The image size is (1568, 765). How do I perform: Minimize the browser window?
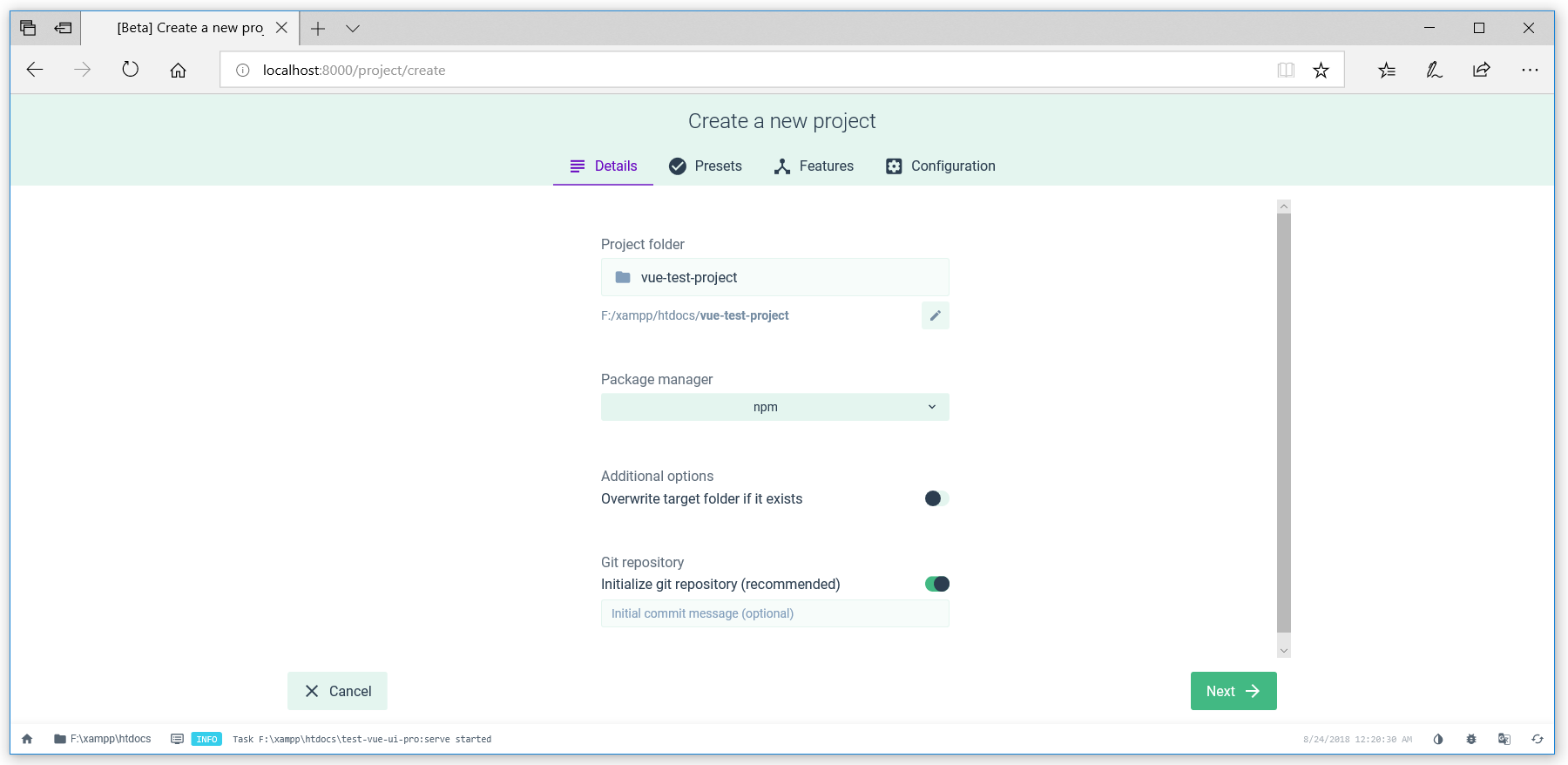[x=1429, y=28]
